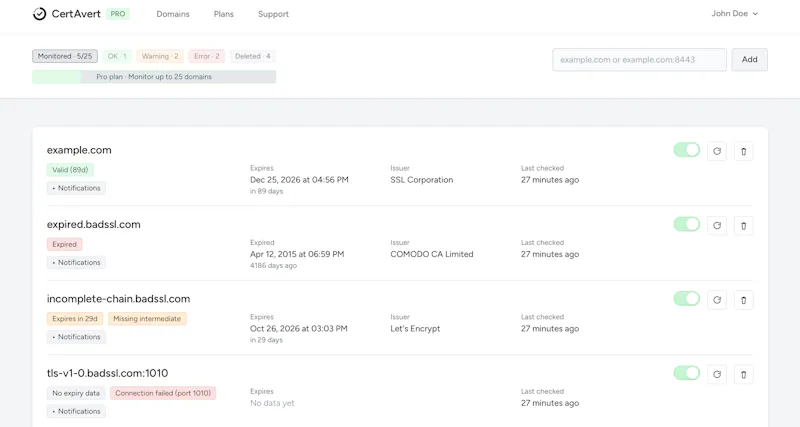Click the SSL Corporation issuer
The height and width of the screenshot is (427, 800).
[x=422, y=180]
